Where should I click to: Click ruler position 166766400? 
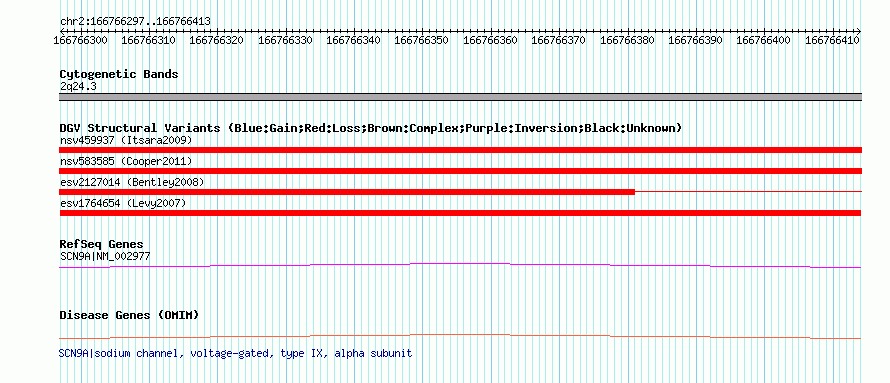pyautogui.click(x=763, y=40)
